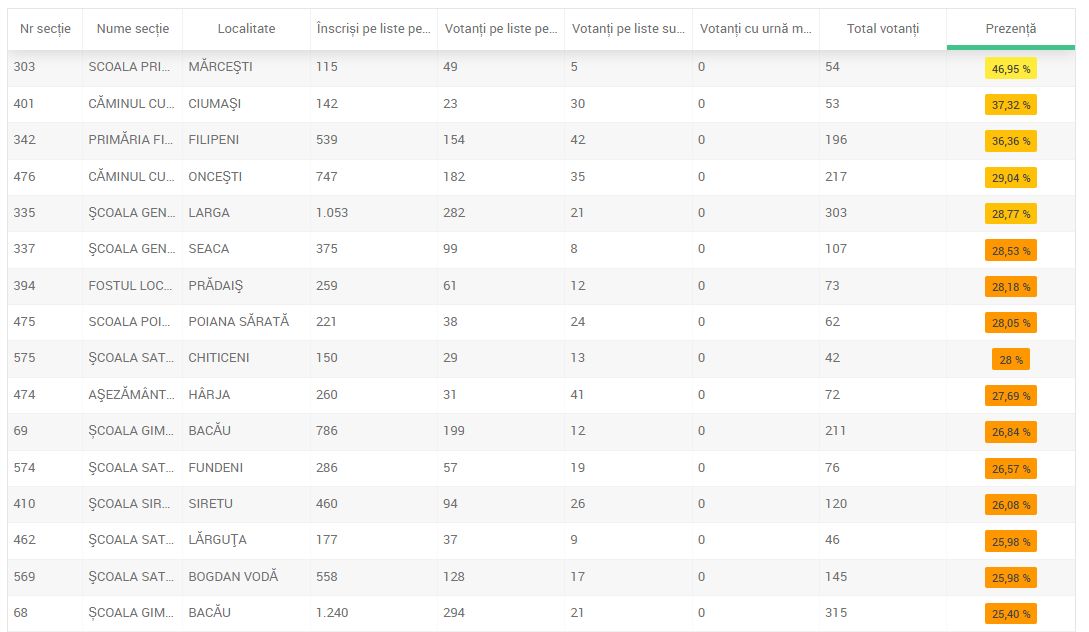The image size is (1089, 632).
Task: Select the POIANA SĂRATĂ locality cell
Action: coord(238,322)
